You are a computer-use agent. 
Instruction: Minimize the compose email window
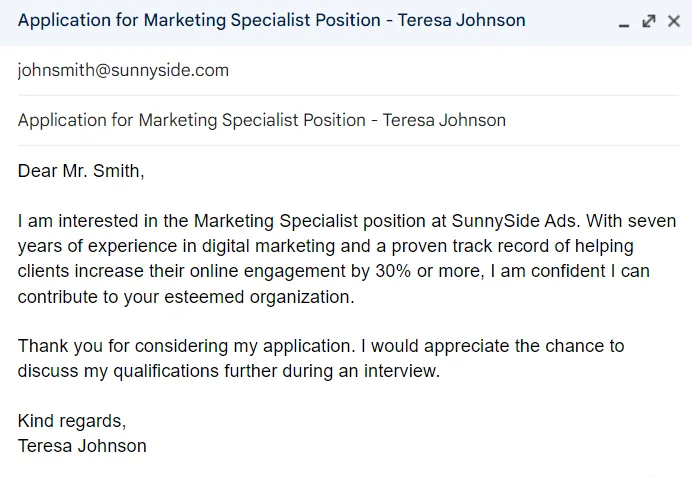click(624, 22)
